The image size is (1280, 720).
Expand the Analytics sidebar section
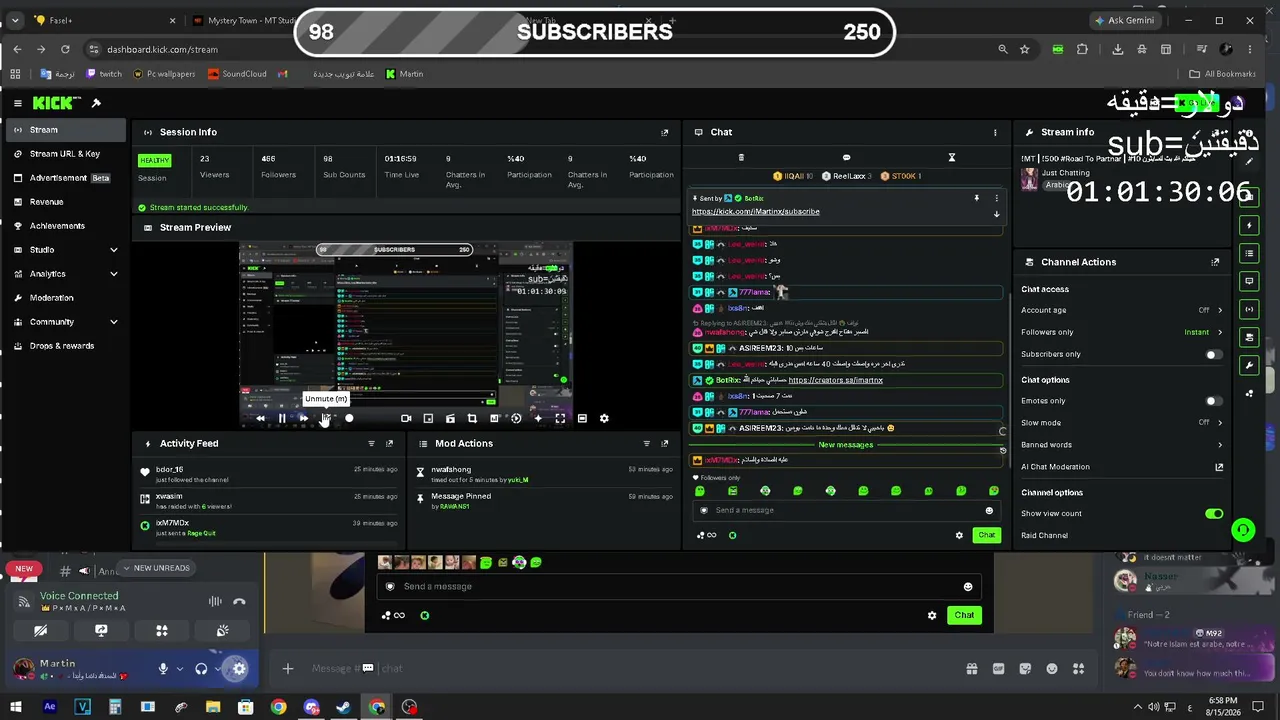click(64, 274)
